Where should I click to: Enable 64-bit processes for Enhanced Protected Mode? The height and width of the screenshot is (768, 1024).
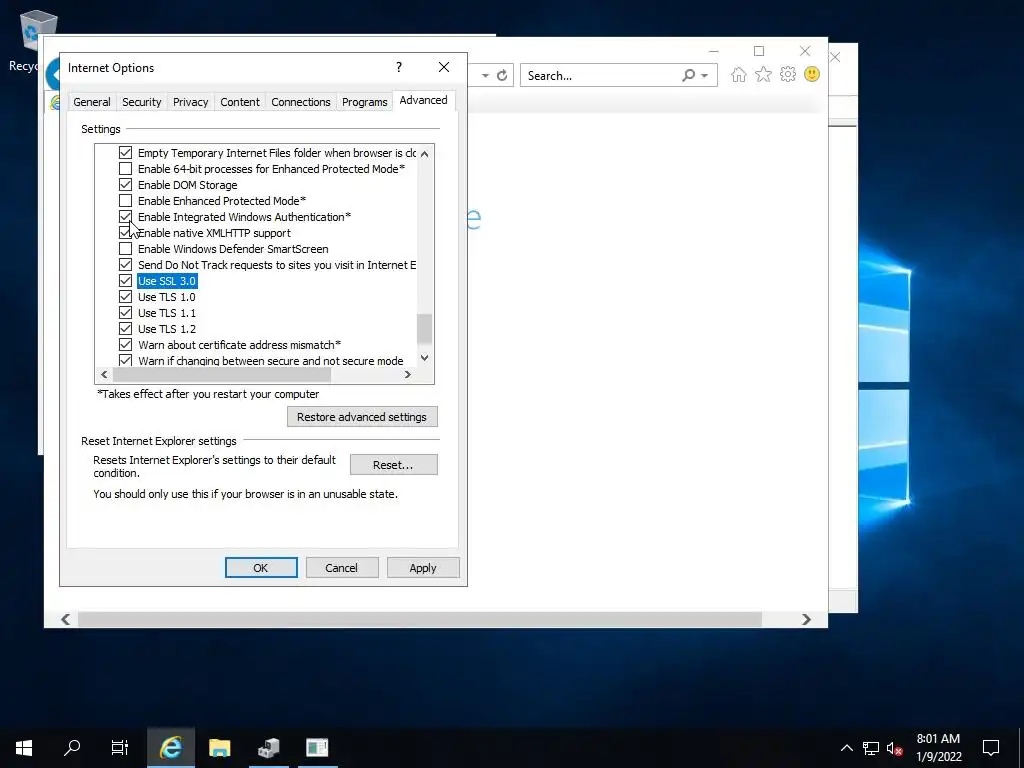(x=125, y=168)
